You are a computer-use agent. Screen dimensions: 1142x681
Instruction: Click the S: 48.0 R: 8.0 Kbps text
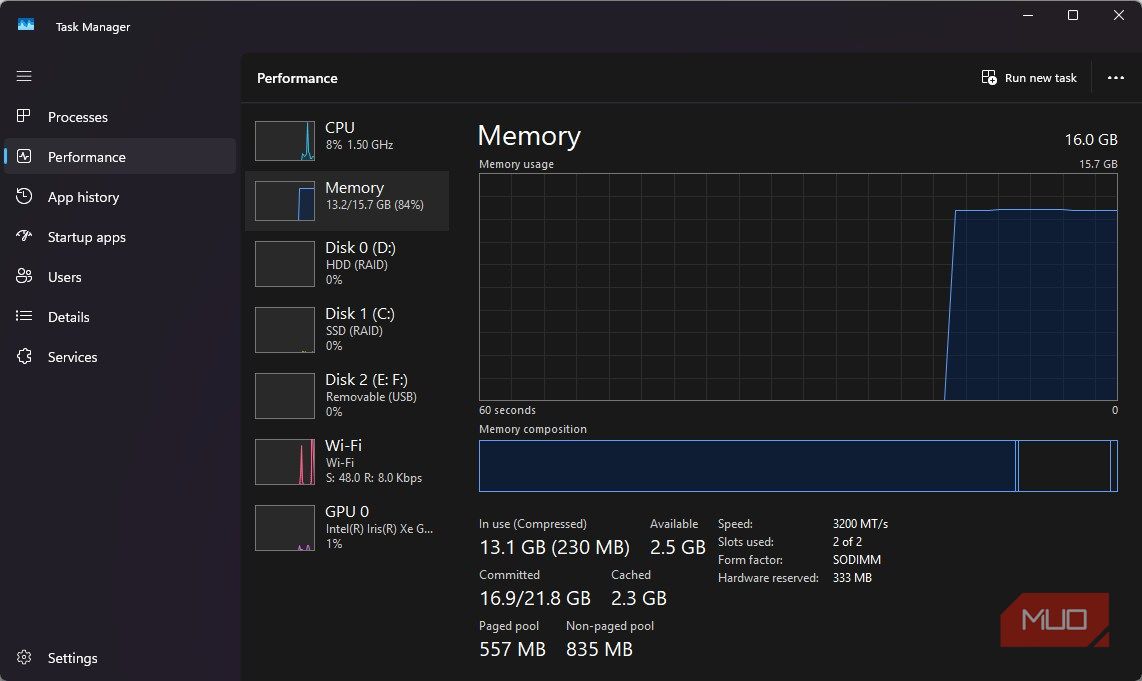coord(374,478)
